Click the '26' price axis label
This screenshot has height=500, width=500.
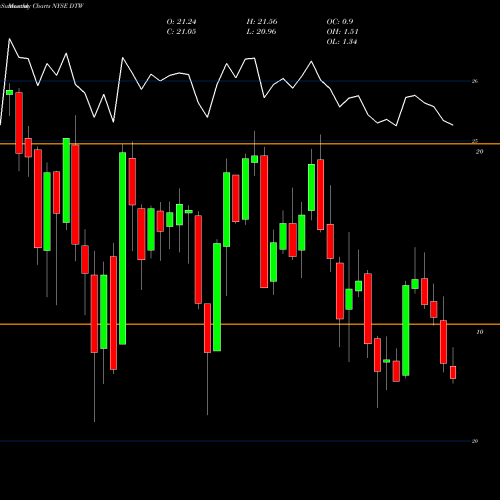(475, 81)
